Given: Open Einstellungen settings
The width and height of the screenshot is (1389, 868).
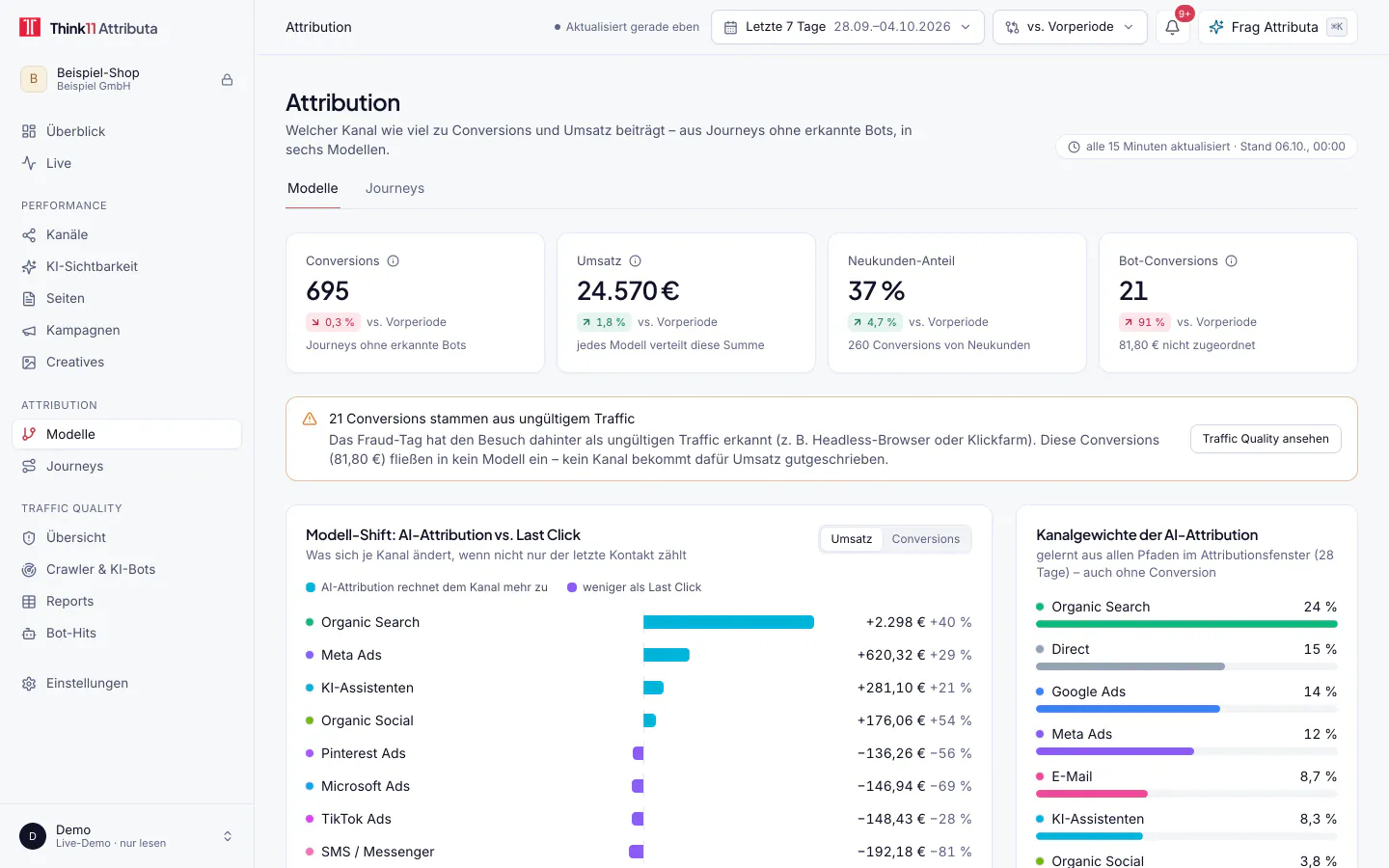Looking at the screenshot, I should tap(126, 683).
